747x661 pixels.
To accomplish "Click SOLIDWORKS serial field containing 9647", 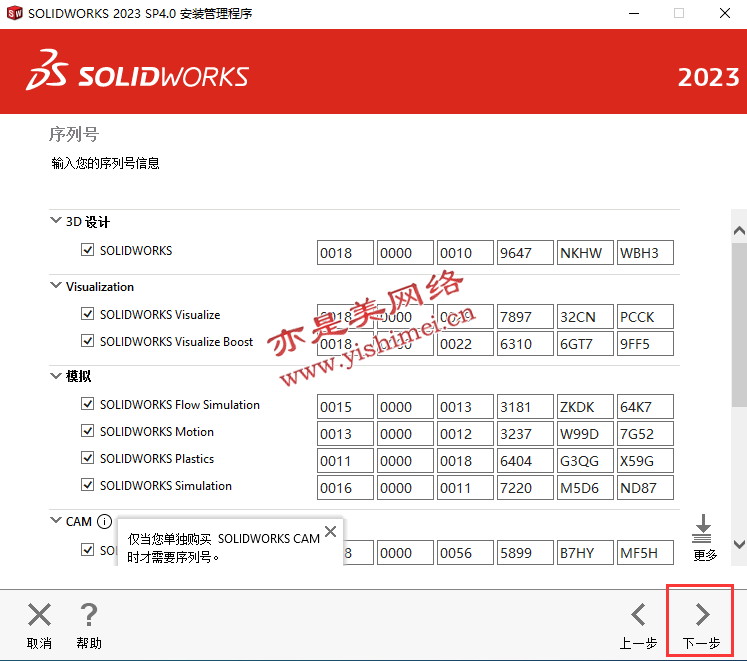I will [x=525, y=253].
